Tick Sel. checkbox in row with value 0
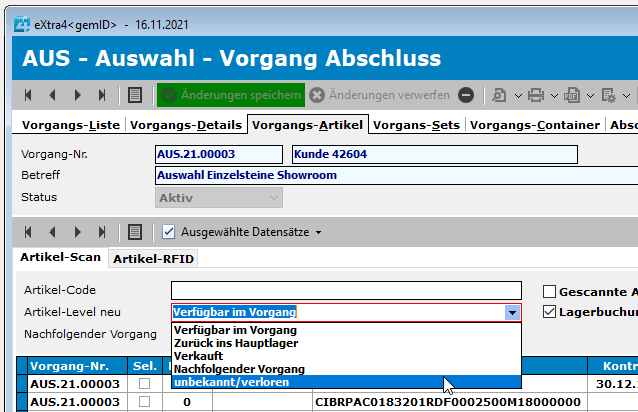This screenshot has height=412, width=638. [x=144, y=402]
